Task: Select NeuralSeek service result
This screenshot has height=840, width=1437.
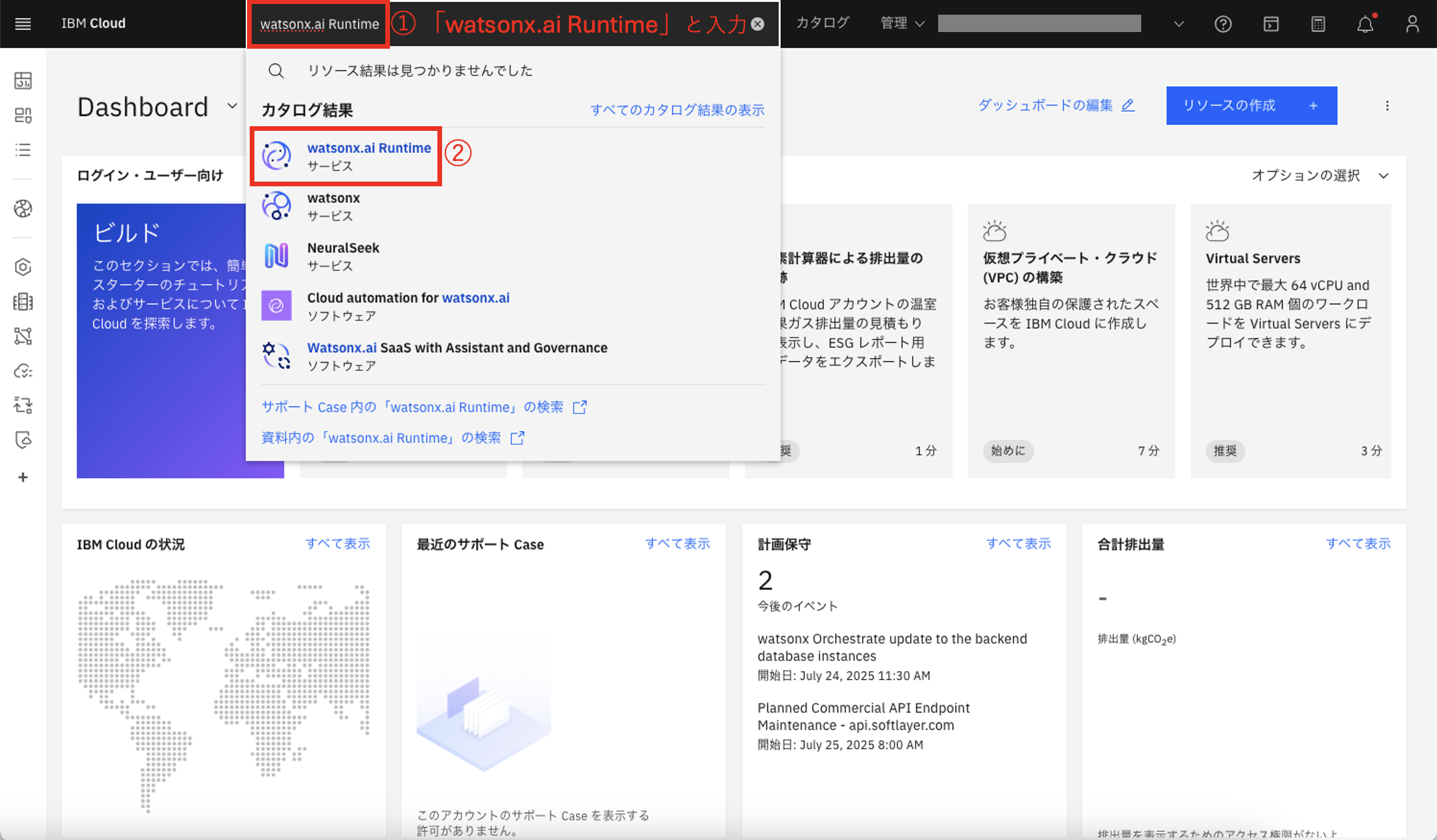Action: (343, 248)
